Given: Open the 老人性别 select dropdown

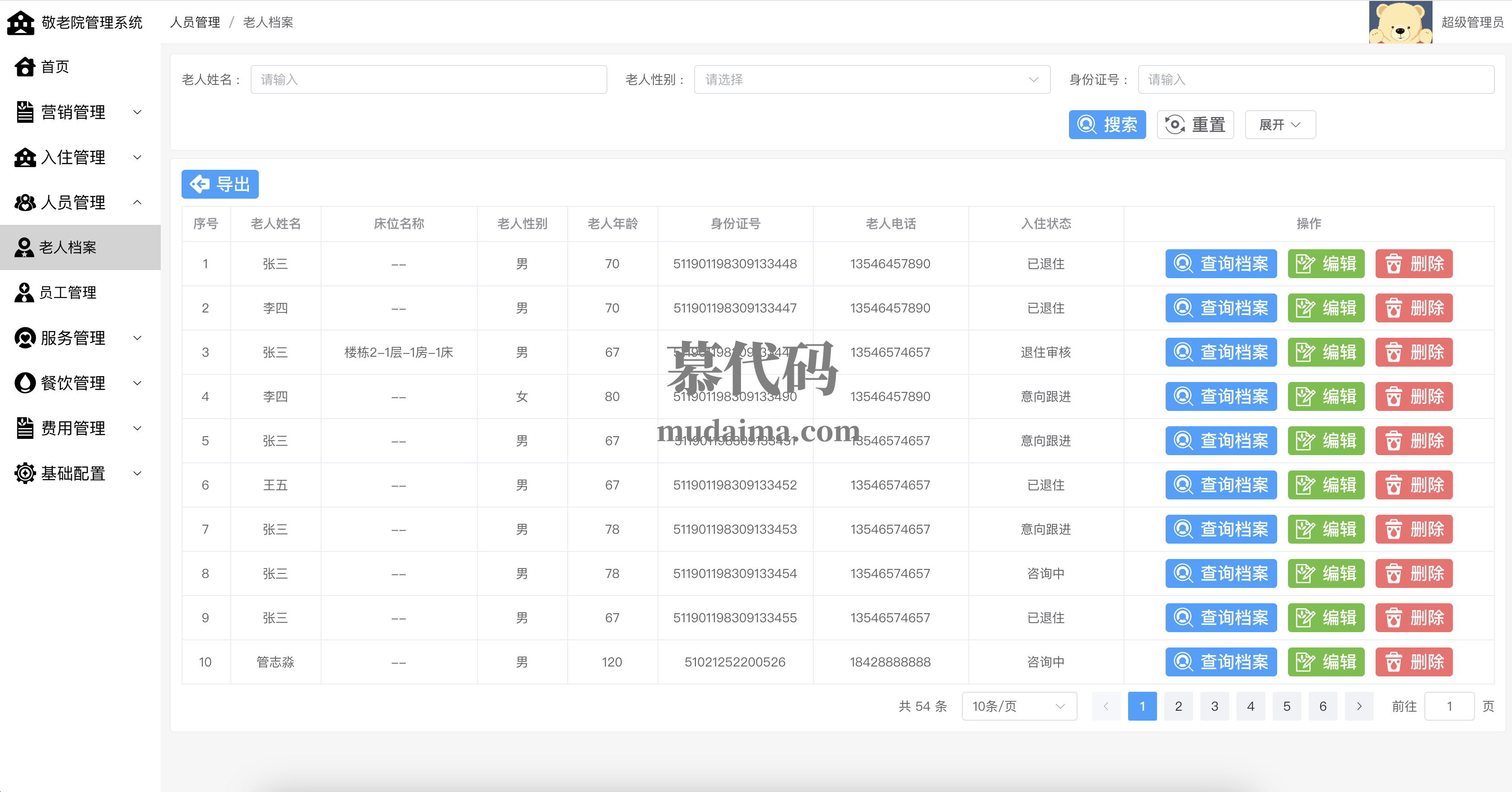Looking at the screenshot, I should [872, 80].
